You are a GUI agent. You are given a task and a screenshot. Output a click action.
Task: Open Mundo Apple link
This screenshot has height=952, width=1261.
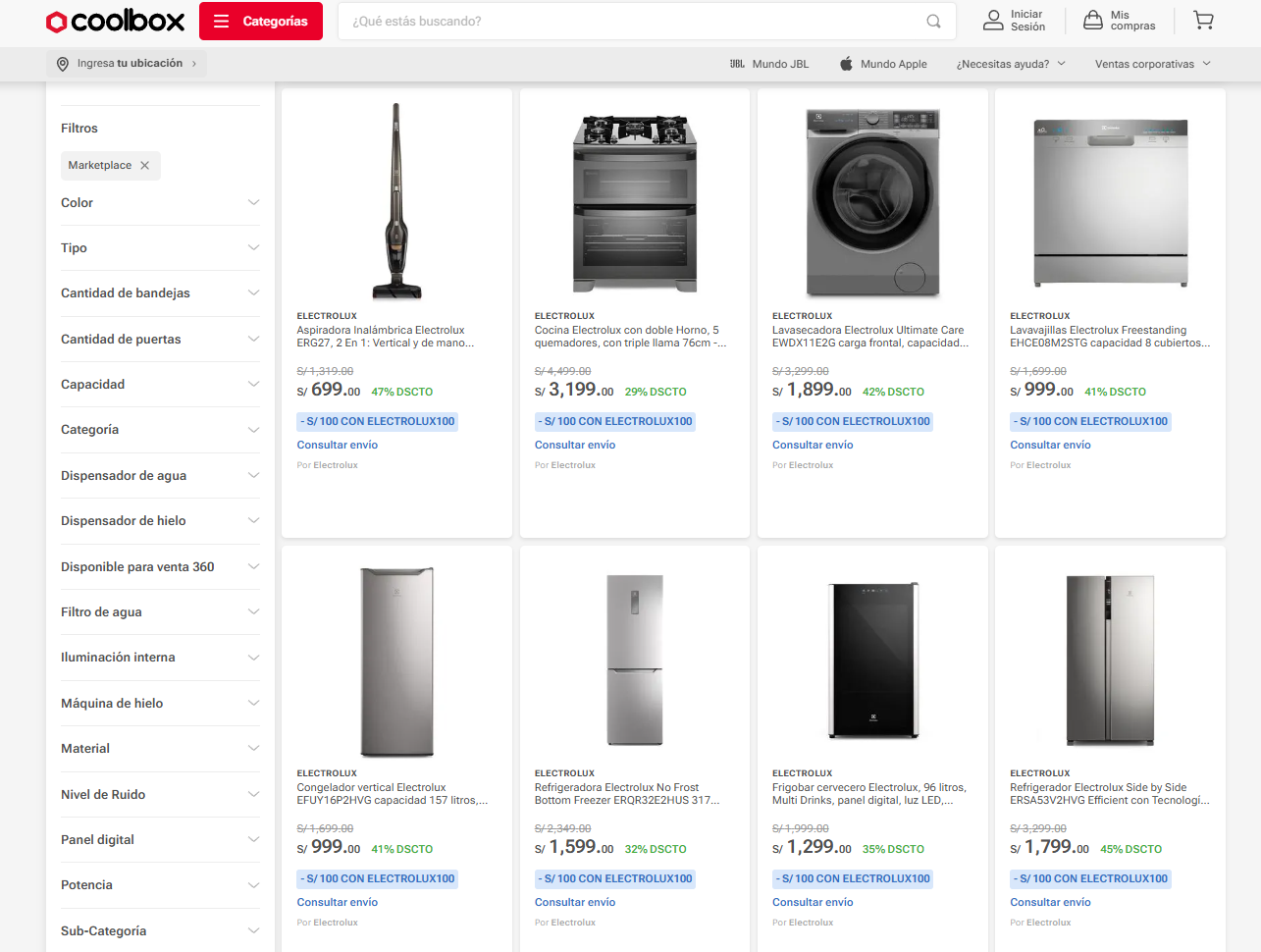tap(883, 64)
